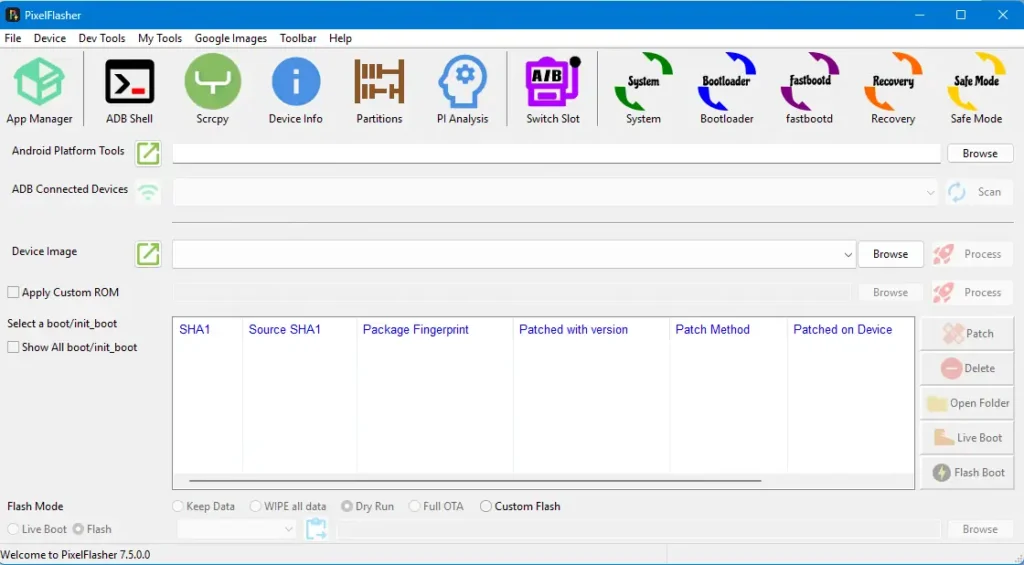Open the App Manager tool

click(x=39, y=90)
